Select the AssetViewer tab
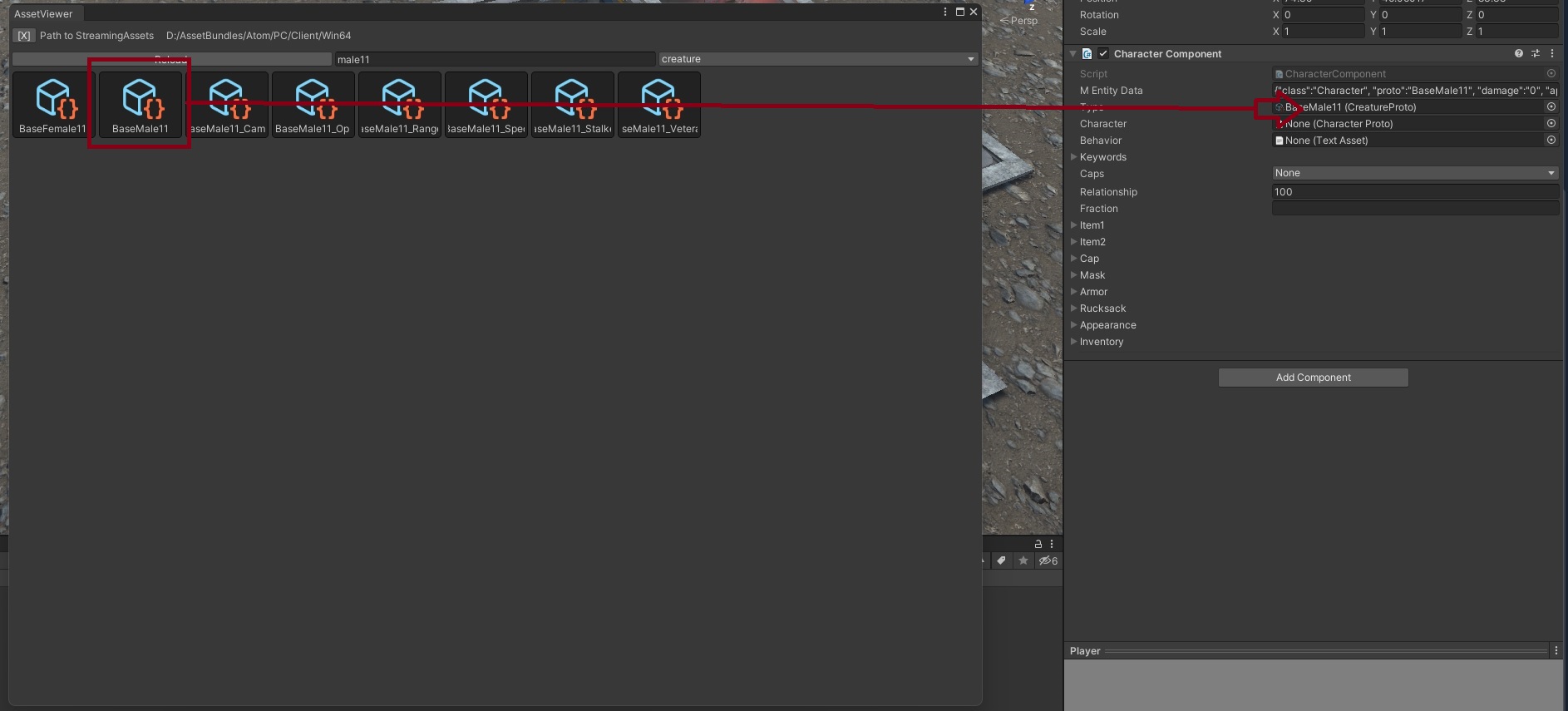The image size is (1568, 711). tap(43, 13)
